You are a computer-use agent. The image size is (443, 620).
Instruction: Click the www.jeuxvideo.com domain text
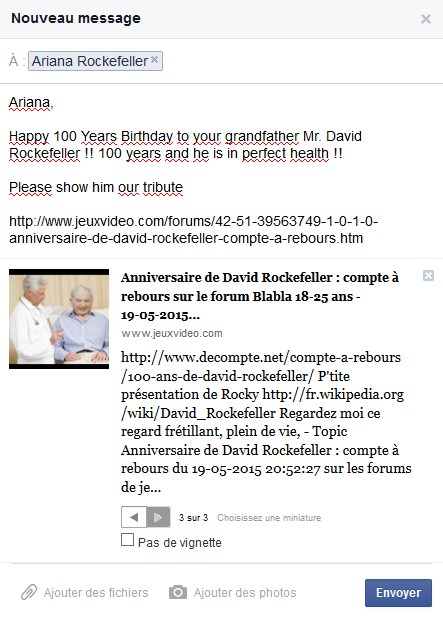(x=172, y=333)
